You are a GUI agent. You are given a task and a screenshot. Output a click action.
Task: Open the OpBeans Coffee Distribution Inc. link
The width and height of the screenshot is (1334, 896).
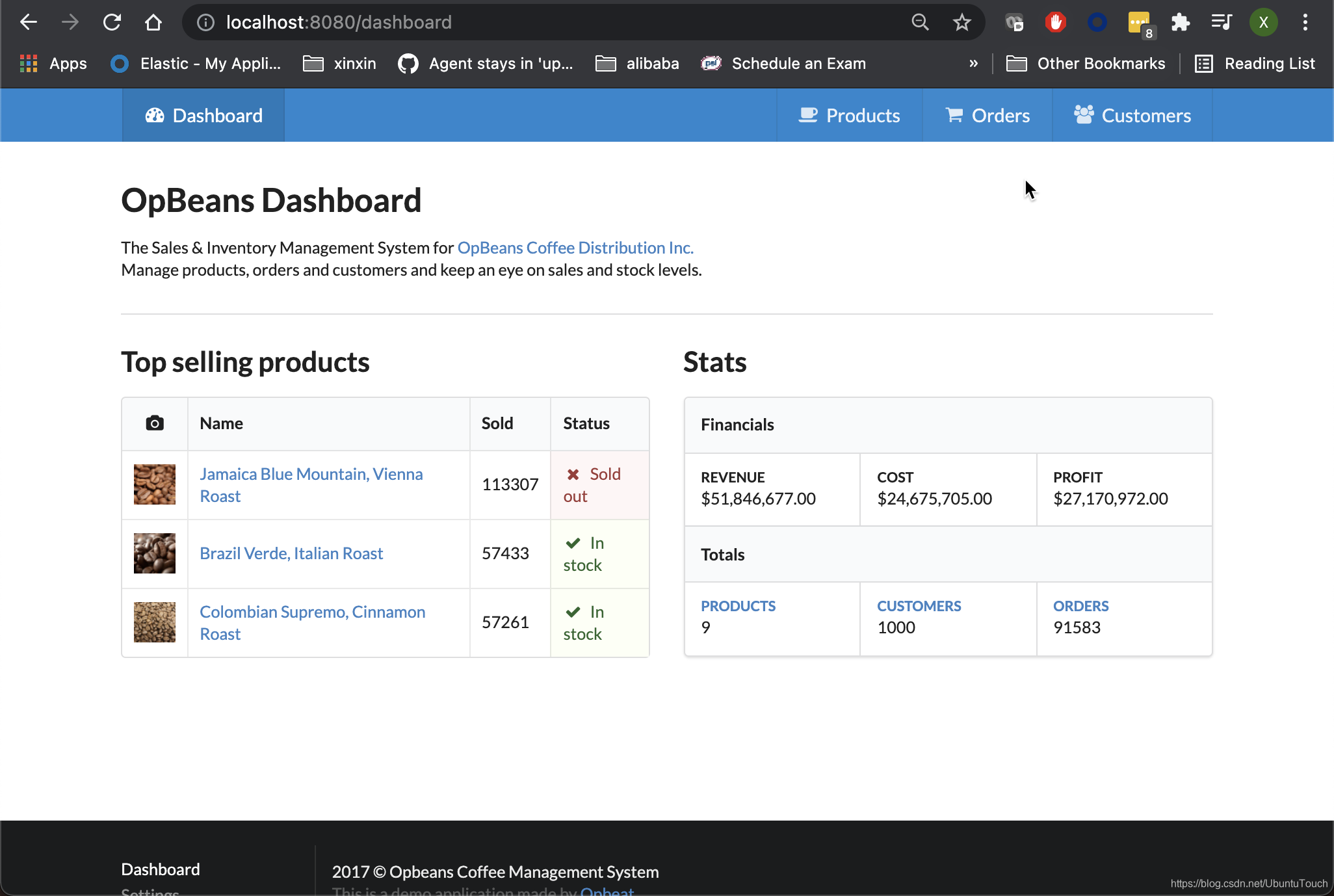pyautogui.click(x=575, y=248)
